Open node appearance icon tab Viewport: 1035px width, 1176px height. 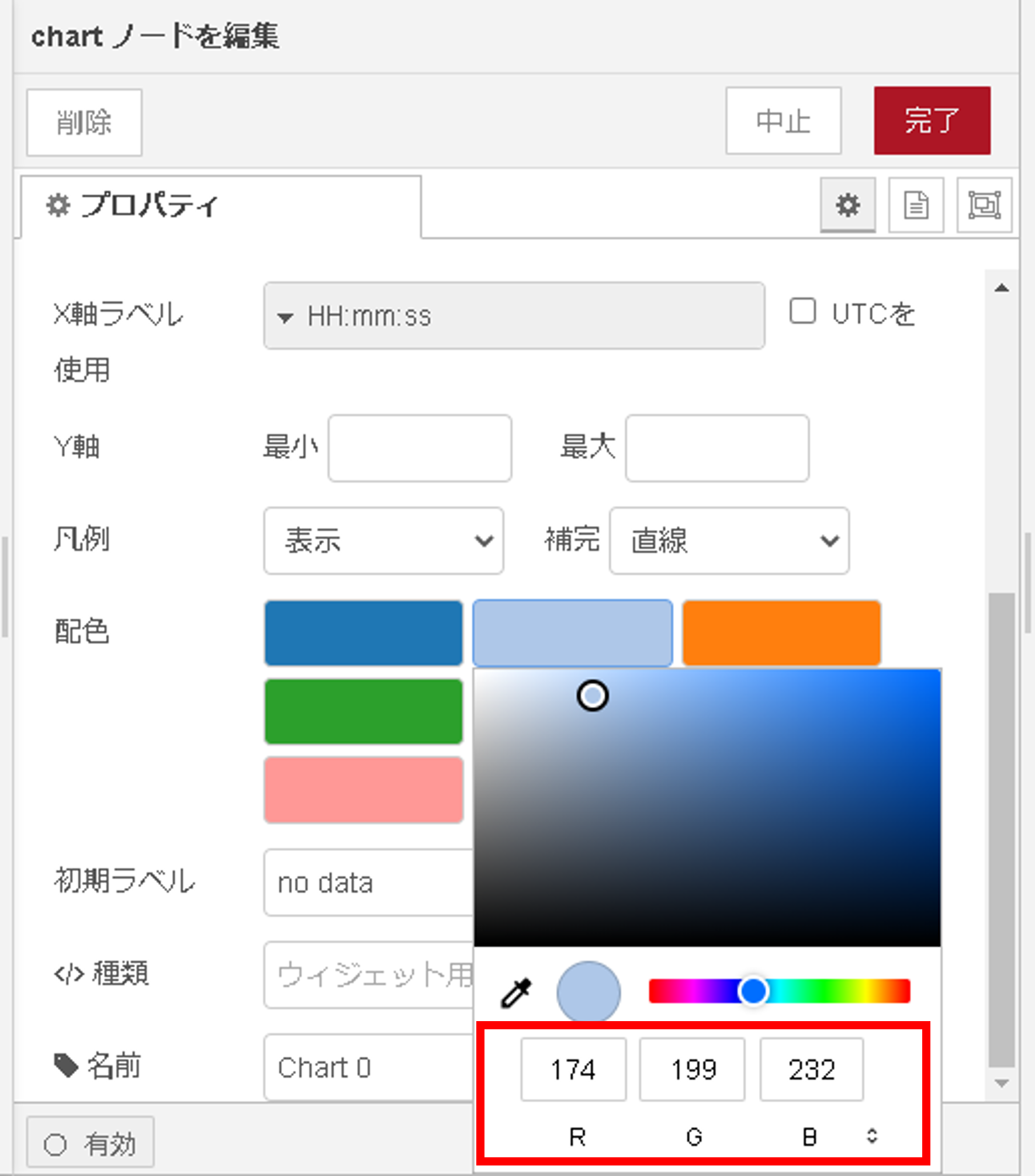[984, 205]
